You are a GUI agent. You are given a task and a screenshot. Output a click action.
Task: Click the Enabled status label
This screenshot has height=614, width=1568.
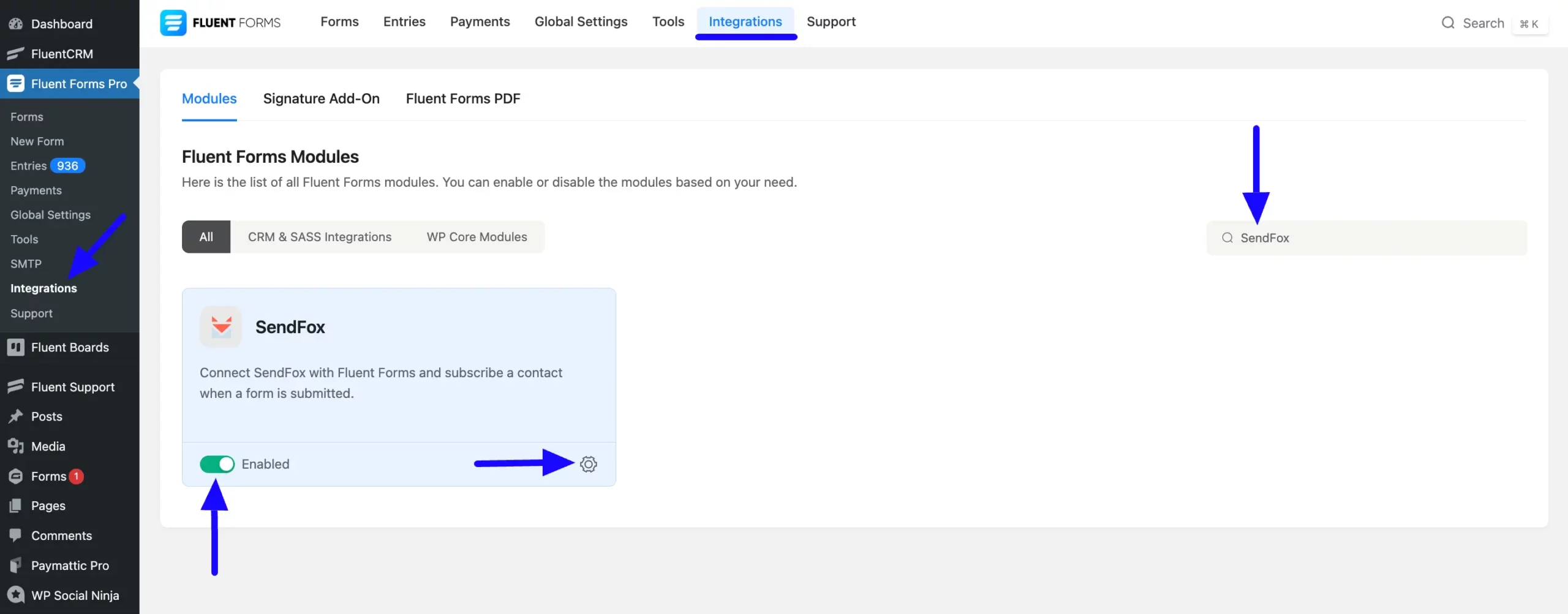tap(265, 464)
